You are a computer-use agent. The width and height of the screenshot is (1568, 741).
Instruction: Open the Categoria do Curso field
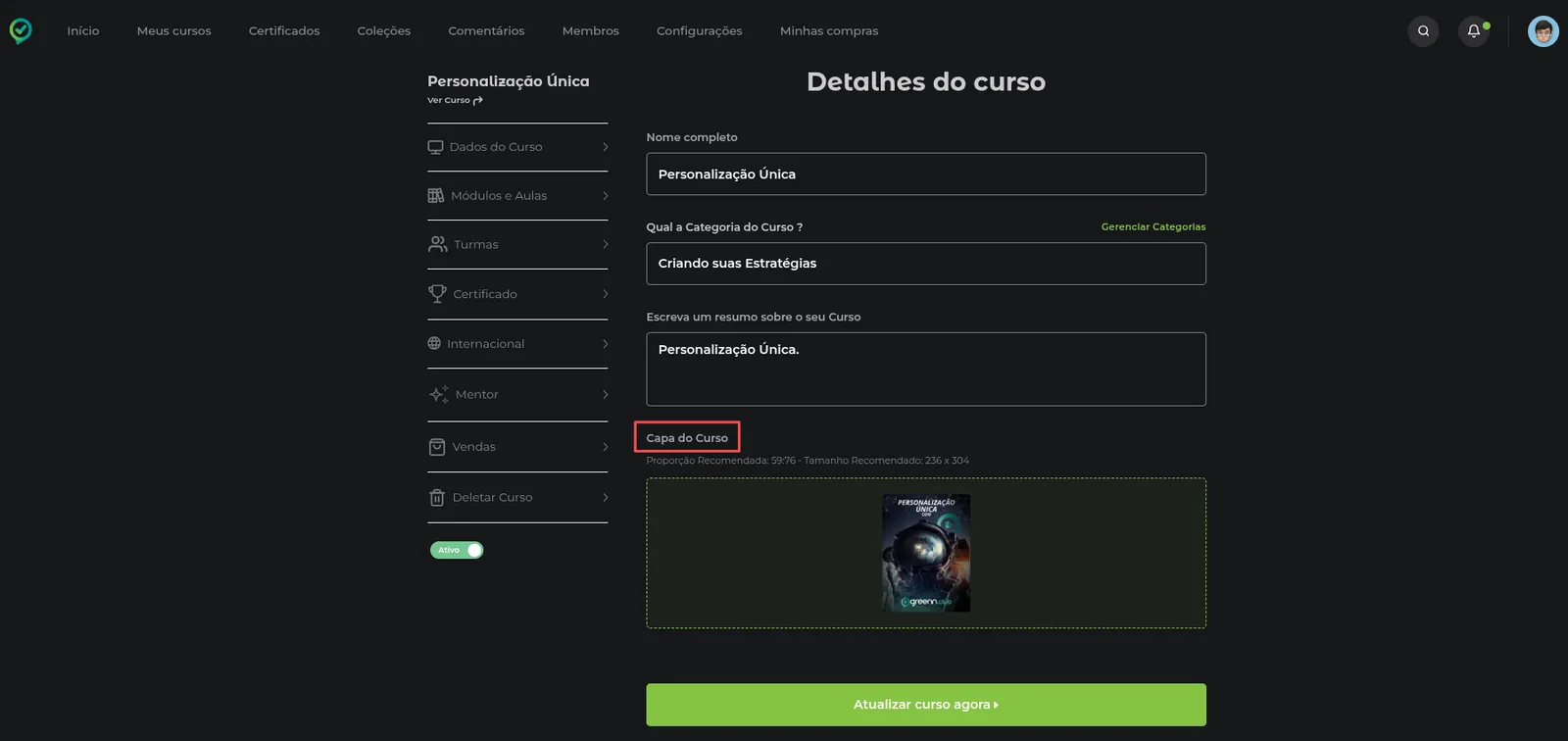tap(926, 264)
